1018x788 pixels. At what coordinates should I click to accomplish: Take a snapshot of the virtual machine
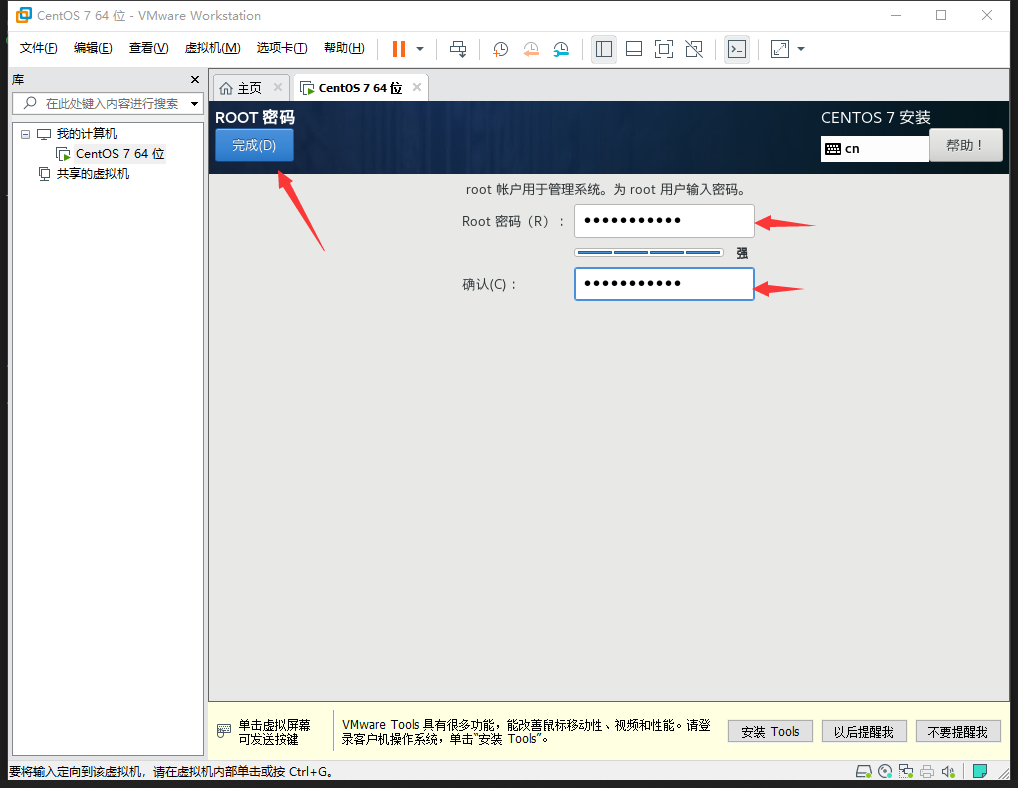500,48
